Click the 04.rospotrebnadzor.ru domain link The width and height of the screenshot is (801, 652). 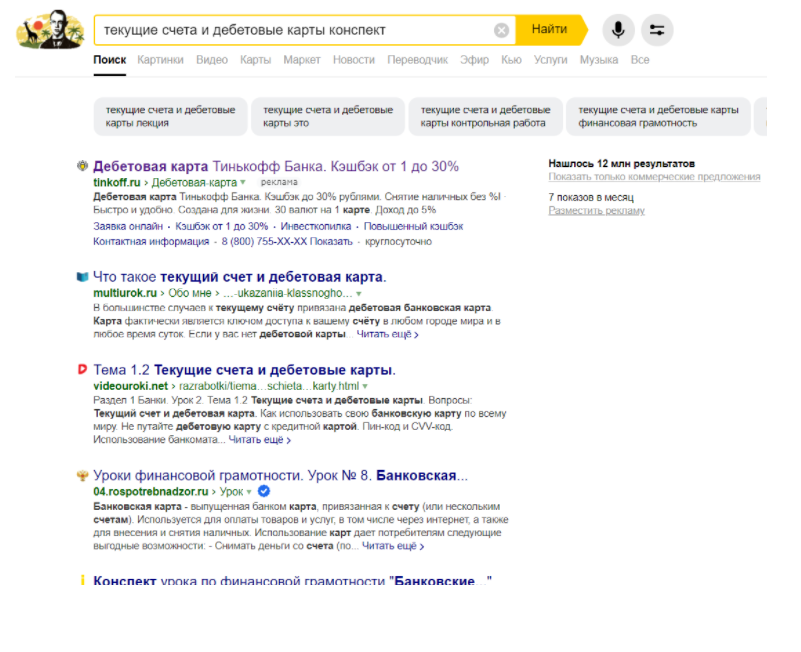[151, 492]
